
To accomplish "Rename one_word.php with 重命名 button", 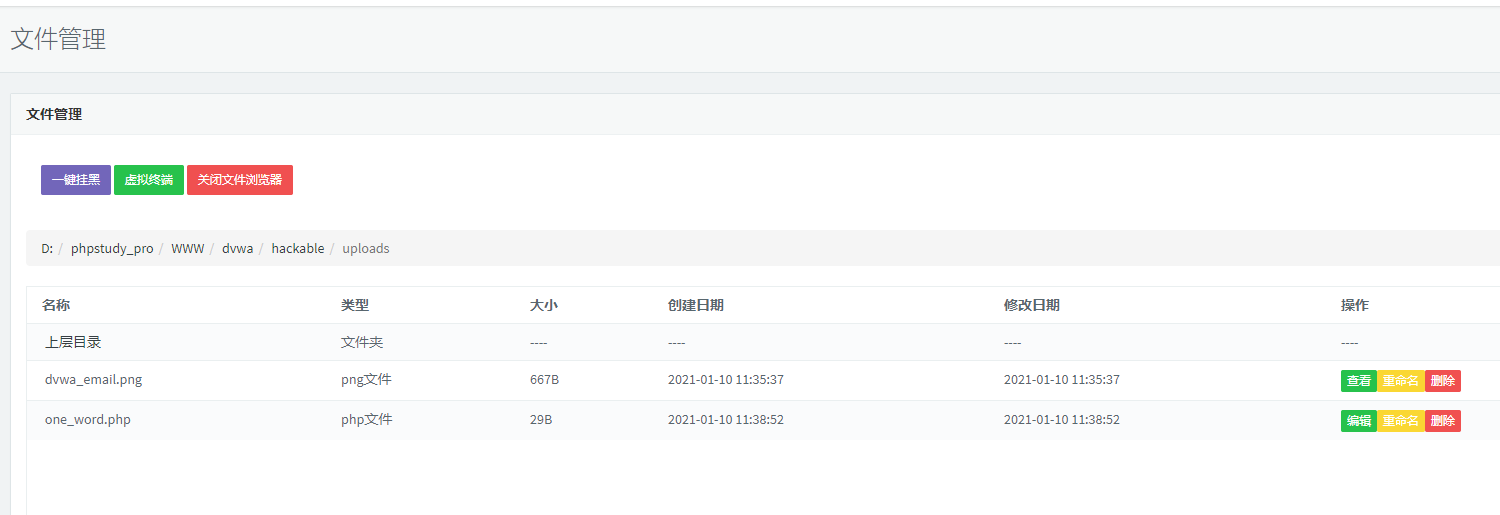I will pyautogui.click(x=1400, y=421).
